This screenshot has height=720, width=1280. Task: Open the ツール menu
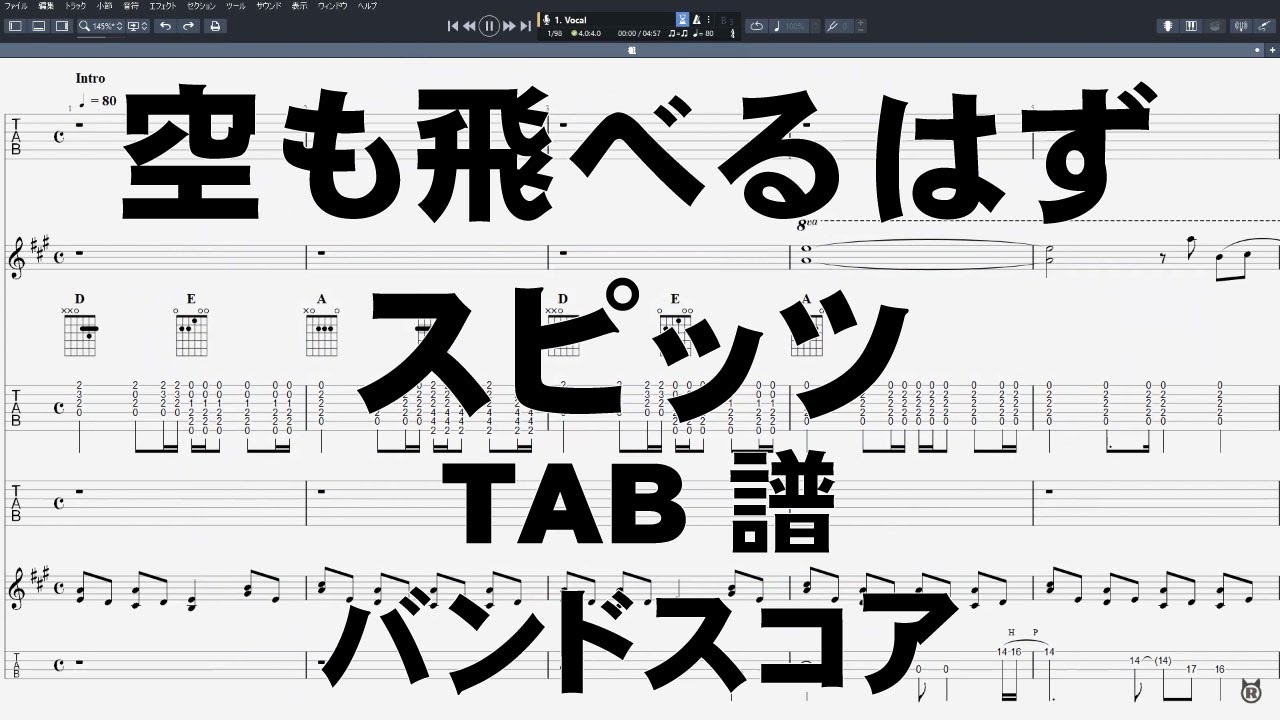(x=236, y=6)
